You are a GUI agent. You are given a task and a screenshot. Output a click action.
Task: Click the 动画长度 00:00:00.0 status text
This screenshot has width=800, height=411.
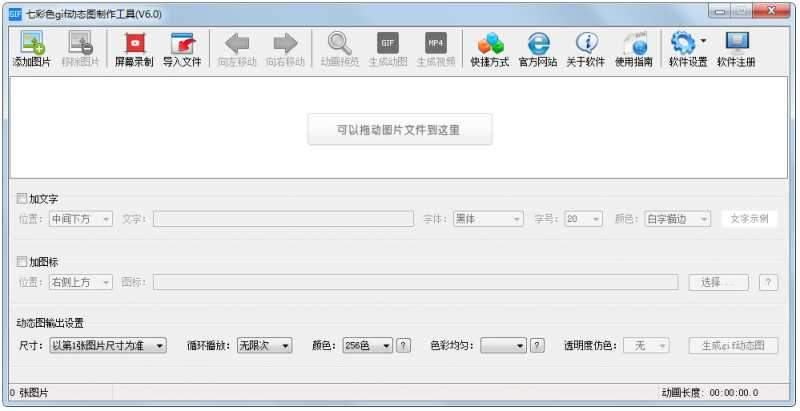710,393
